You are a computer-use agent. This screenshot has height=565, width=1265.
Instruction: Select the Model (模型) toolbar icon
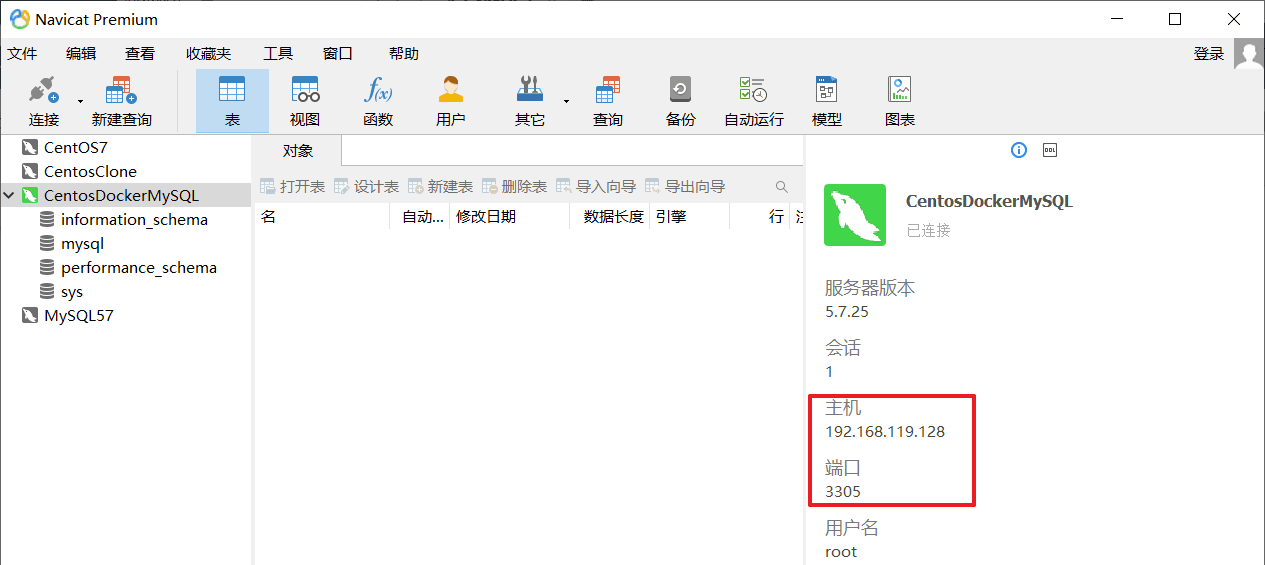[x=827, y=101]
